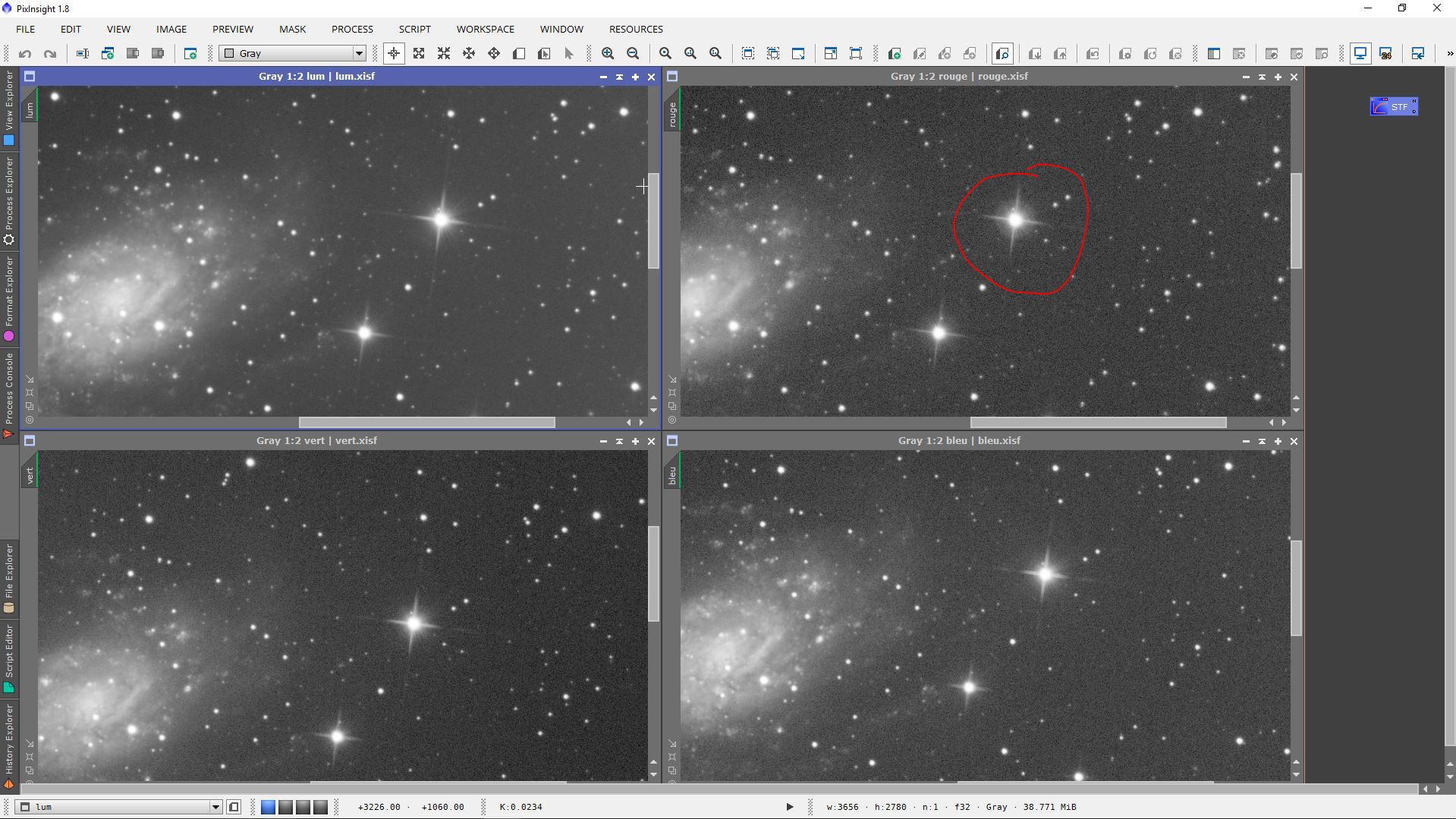Open the MASK menu
This screenshot has width=1456, height=819.
coord(292,29)
